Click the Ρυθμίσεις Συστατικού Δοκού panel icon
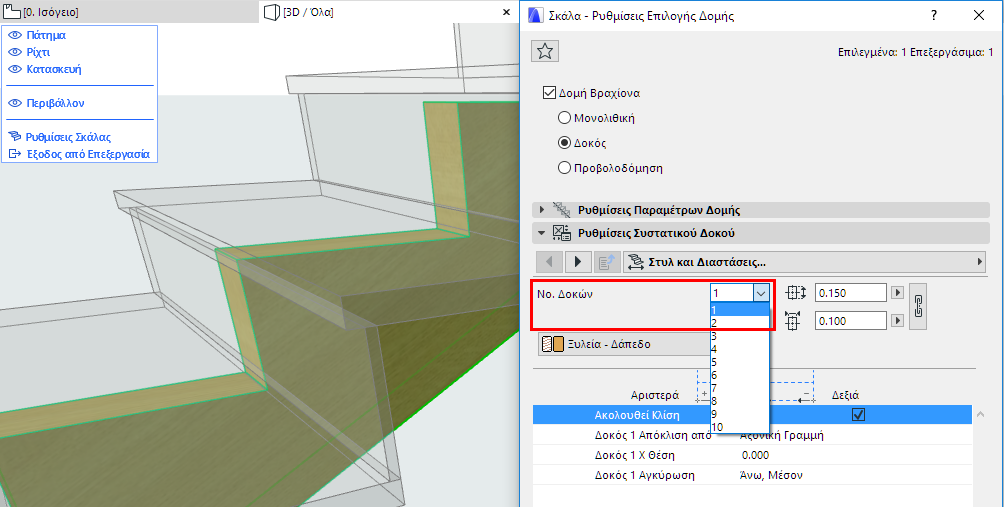Screen dimensions: 1004x507 [562, 233]
